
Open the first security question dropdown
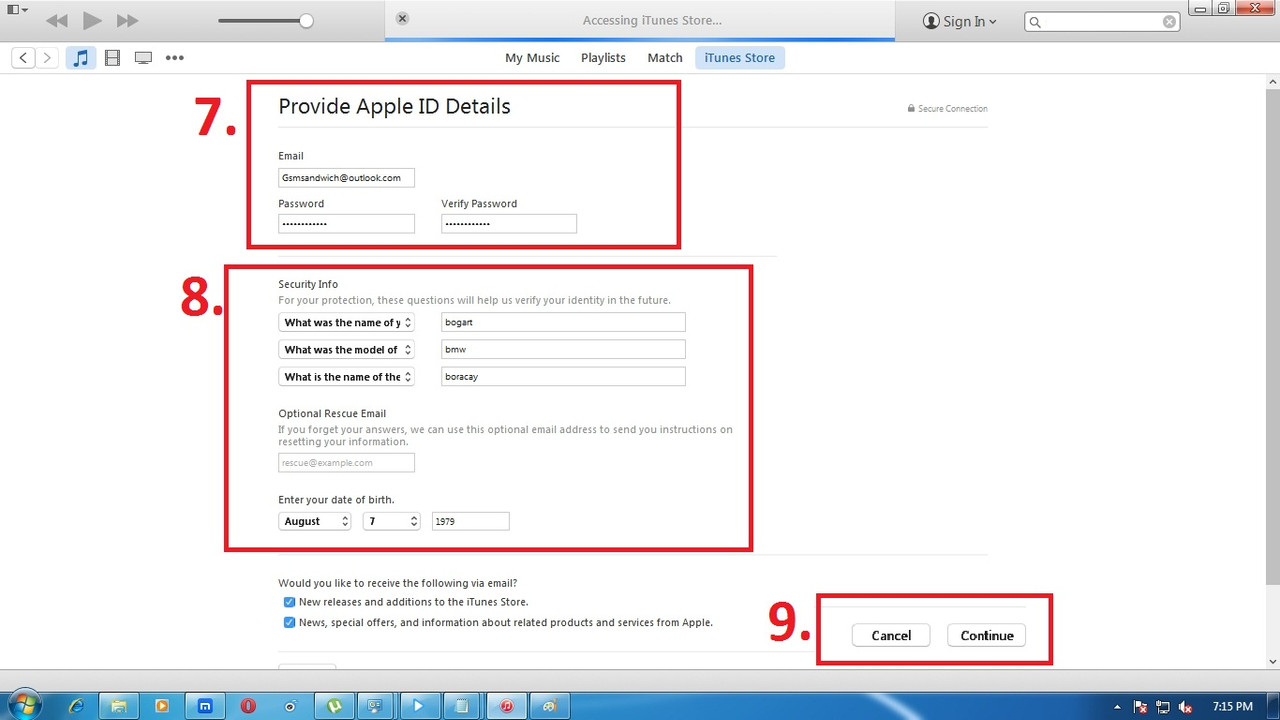pyautogui.click(x=346, y=322)
